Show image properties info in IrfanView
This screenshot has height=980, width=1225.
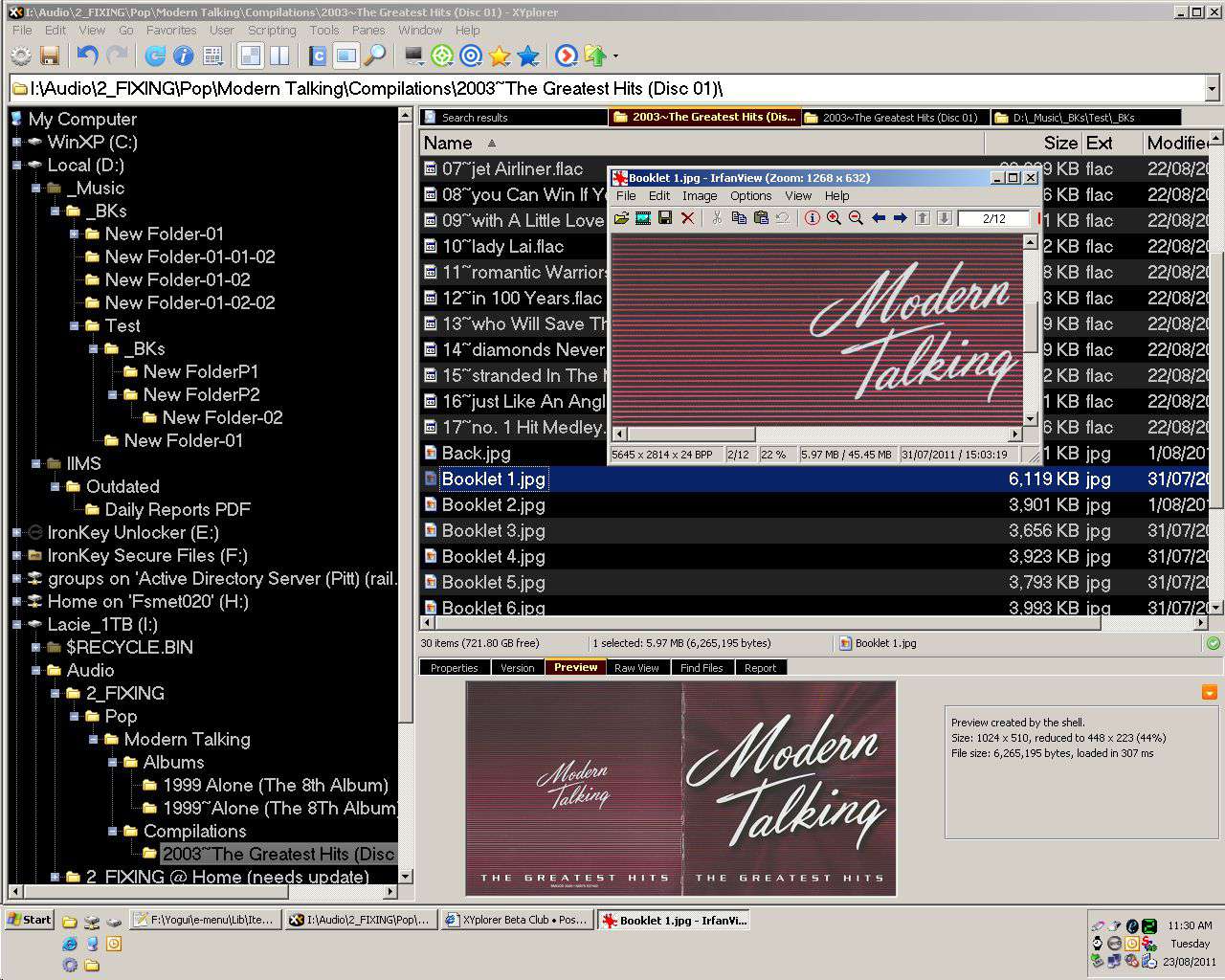tap(812, 217)
